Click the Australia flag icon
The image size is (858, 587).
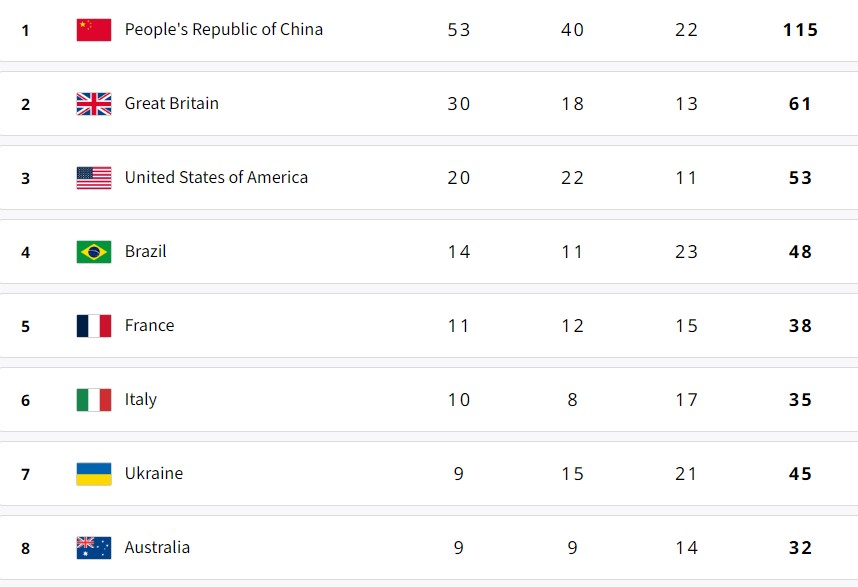coord(94,548)
